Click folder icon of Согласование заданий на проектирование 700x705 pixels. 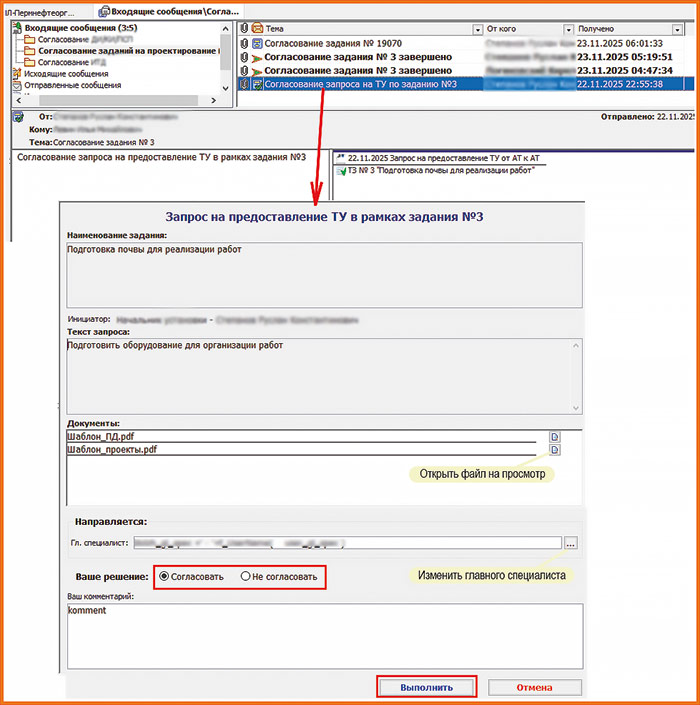point(30,50)
